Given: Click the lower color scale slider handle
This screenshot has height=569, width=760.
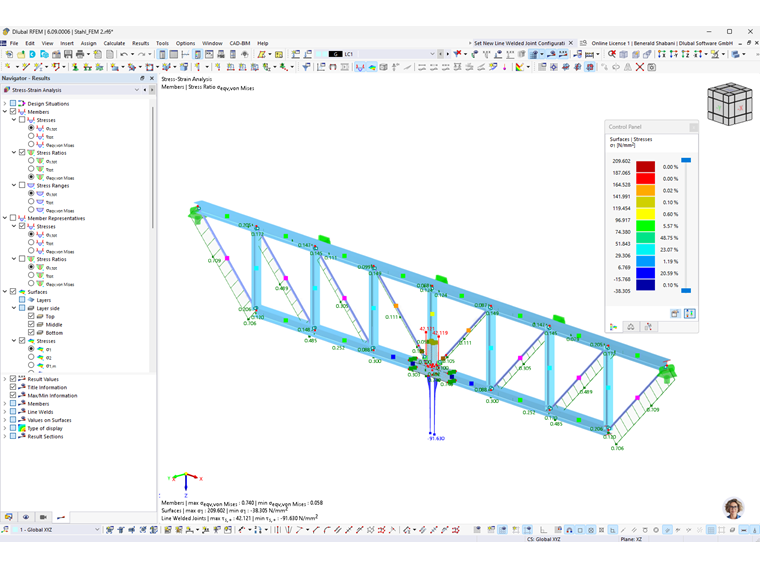Looking at the screenshot, I should [x=686, y=291].
